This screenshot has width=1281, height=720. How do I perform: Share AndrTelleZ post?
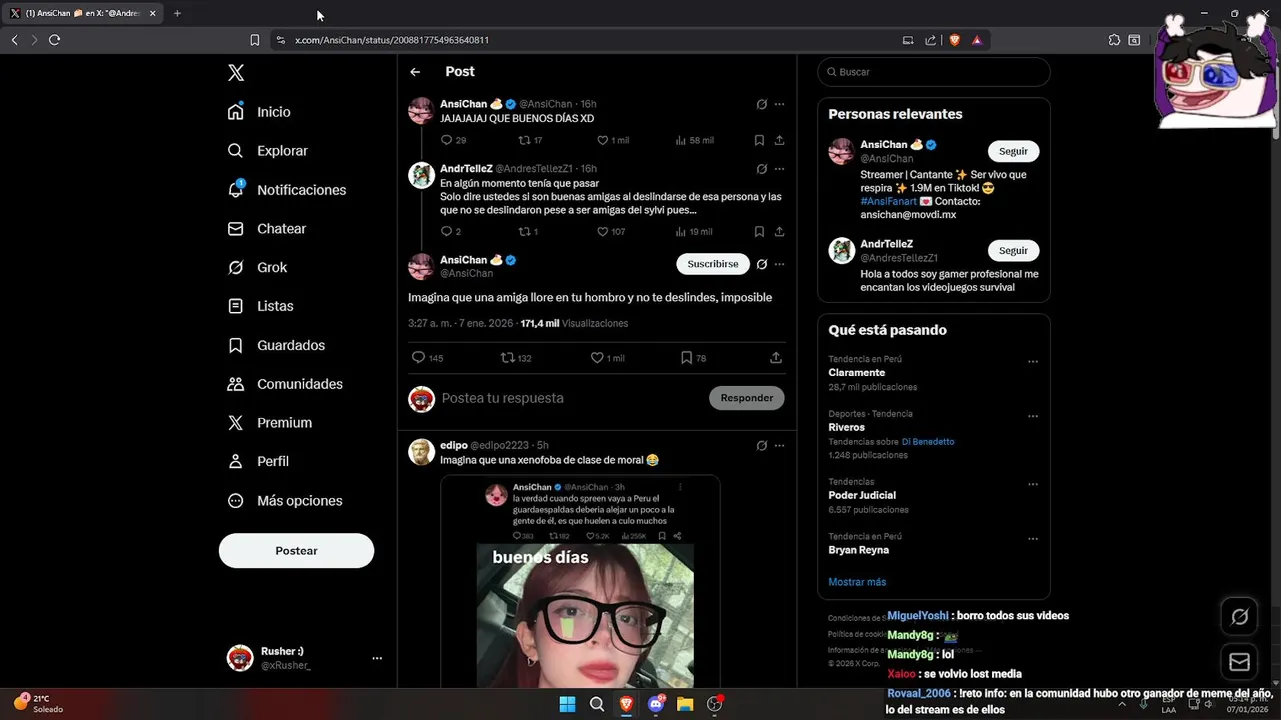779,231
